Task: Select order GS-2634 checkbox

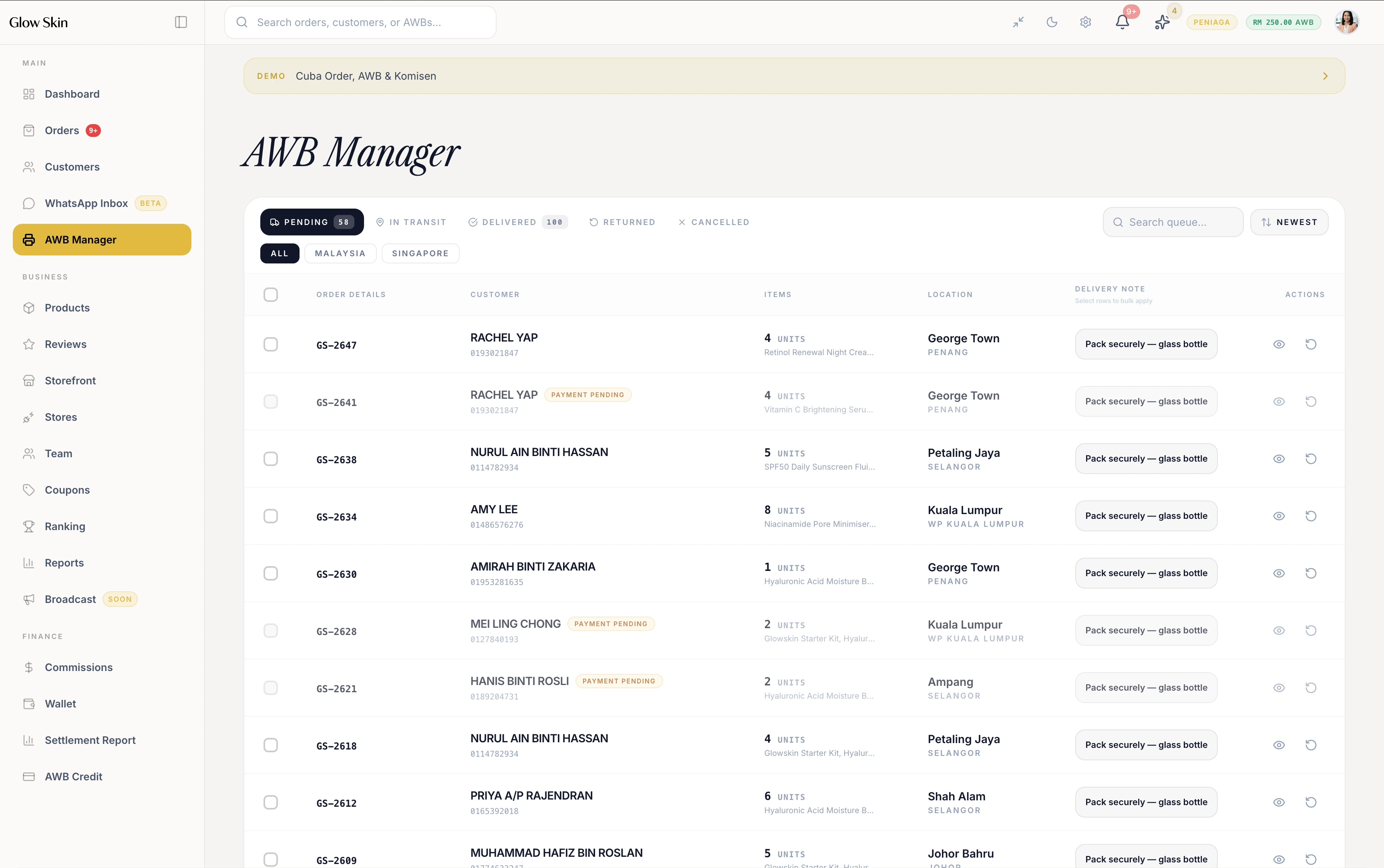Action: (x=271, y=516)
